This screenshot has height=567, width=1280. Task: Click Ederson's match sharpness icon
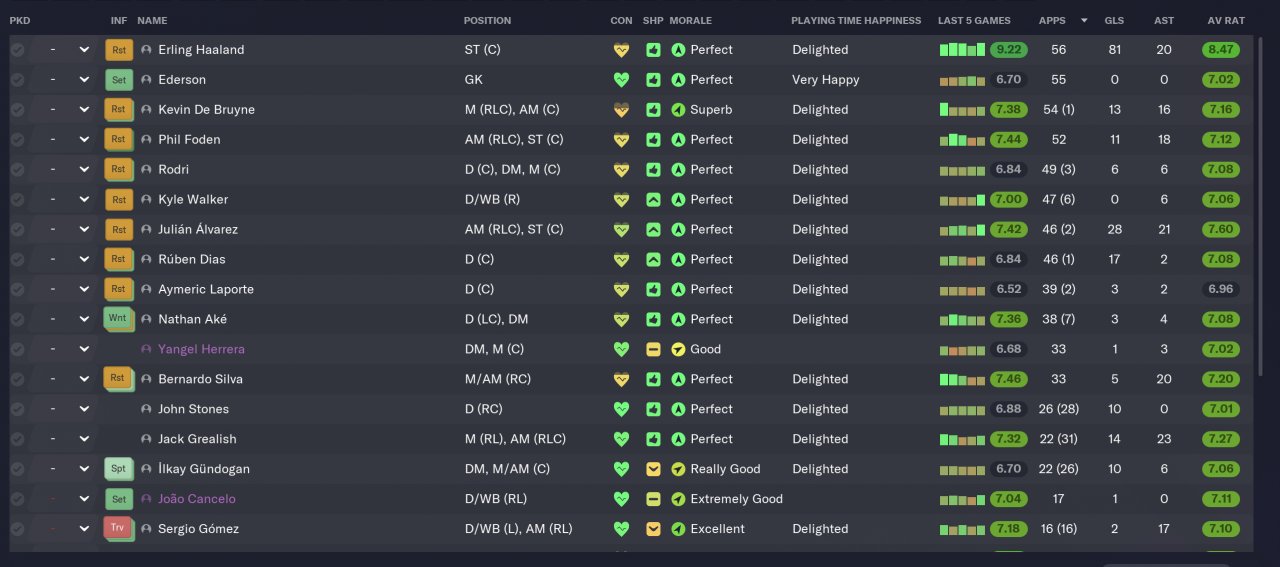[653, 80]
